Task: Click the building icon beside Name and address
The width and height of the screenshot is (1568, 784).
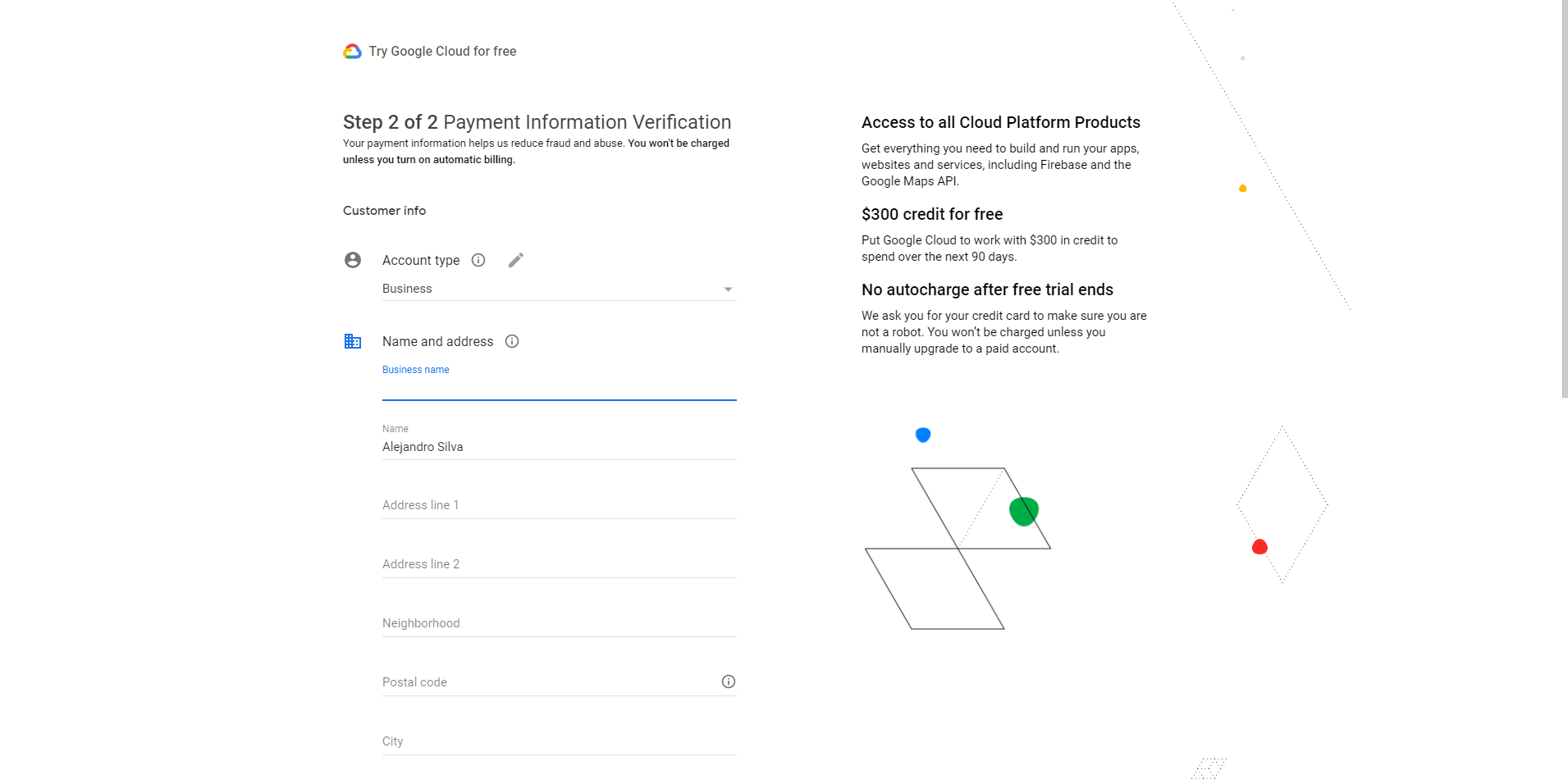Action: (353, 341)
